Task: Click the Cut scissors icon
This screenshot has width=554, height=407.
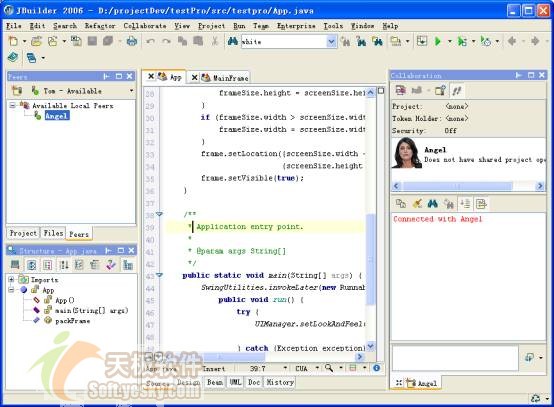Action: click(214, 41)
